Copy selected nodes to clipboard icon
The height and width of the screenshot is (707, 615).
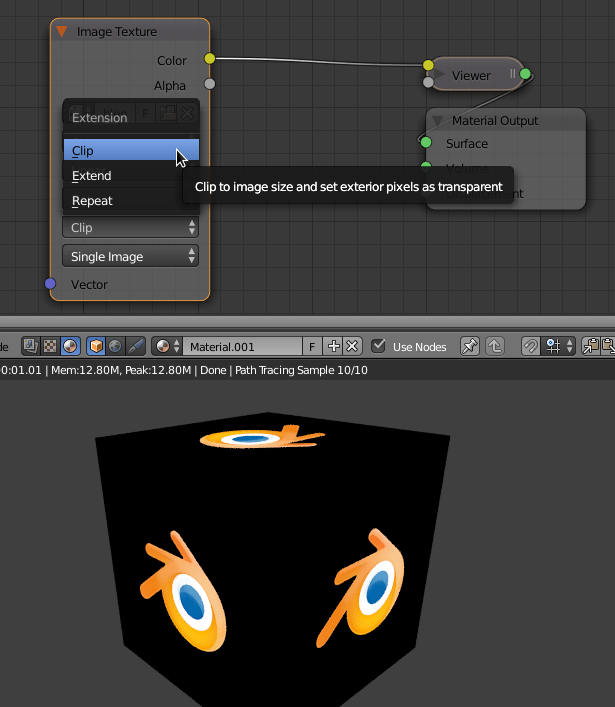[x=591, y=346]
